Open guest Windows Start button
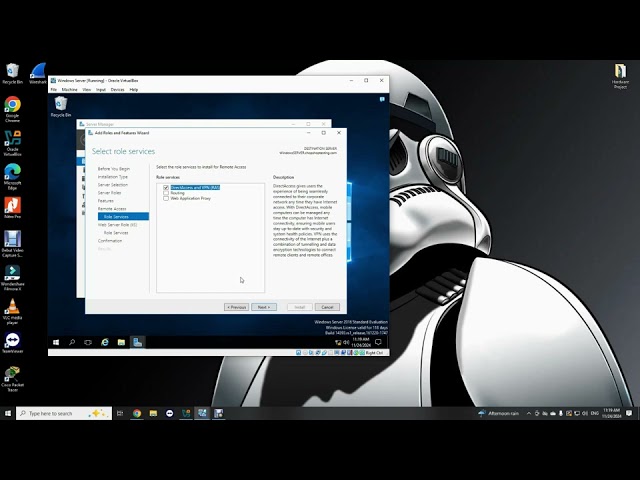The image size is (640, 480). coord(56,342)
